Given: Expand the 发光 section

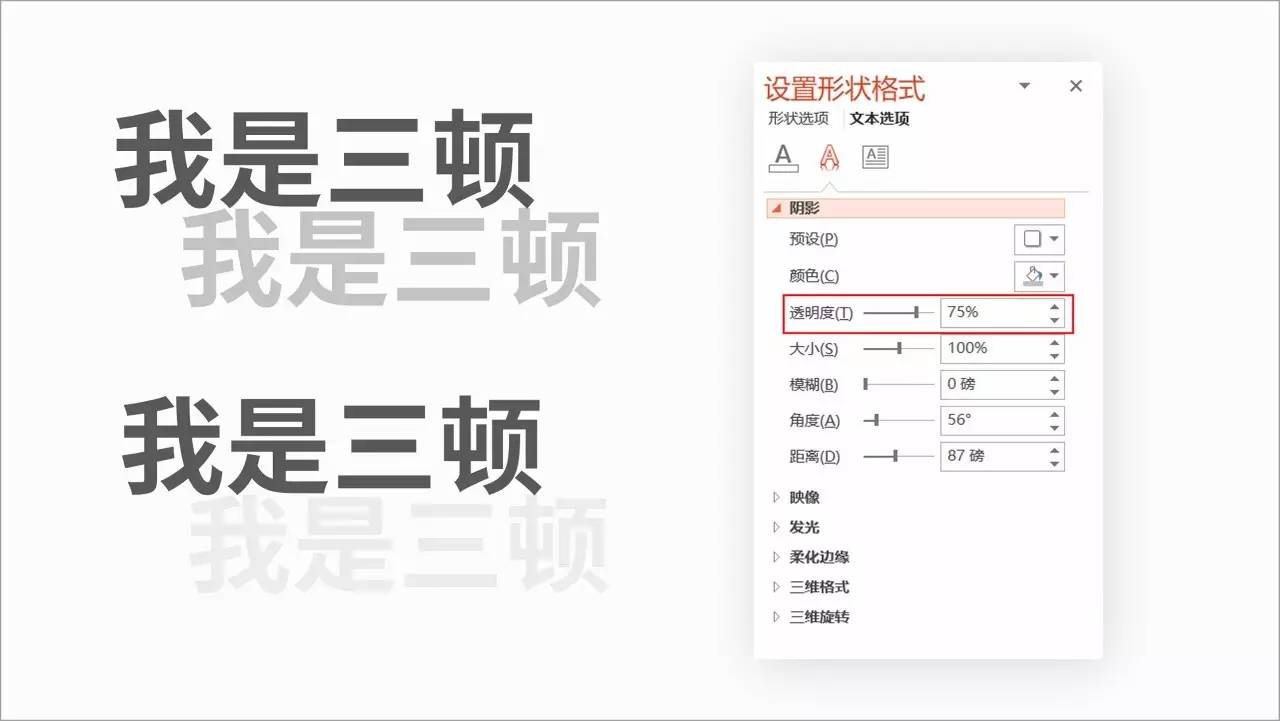Looking at the screenshot, I should click(x=803, y=528).
